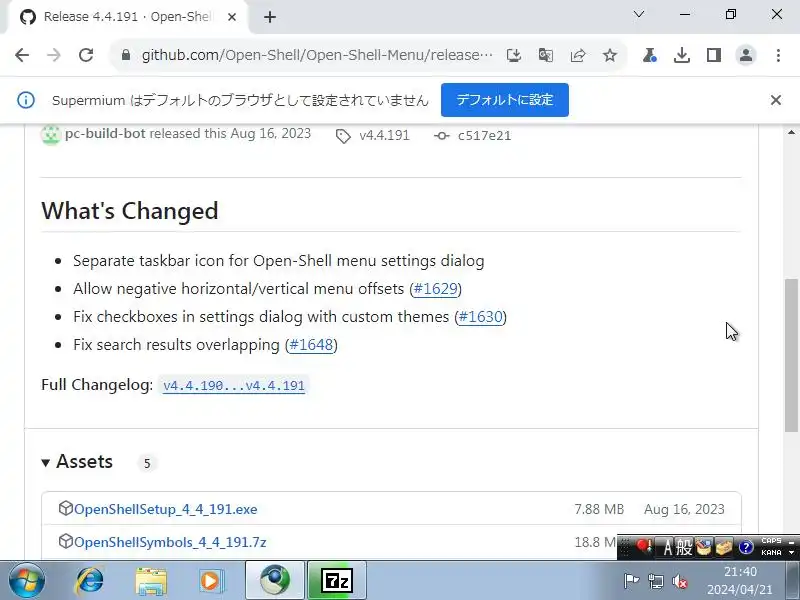Viewport: 800px width, 600px height.
Task: Click the package icon beside OpenShellSetup_4_4_191.exe
Action: [x=65, y=508]
